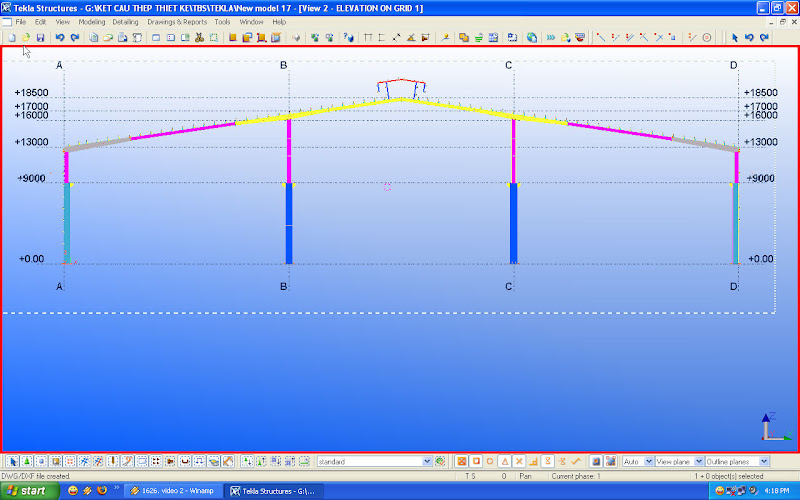Click the Save model icon

[x=40, y=37]
